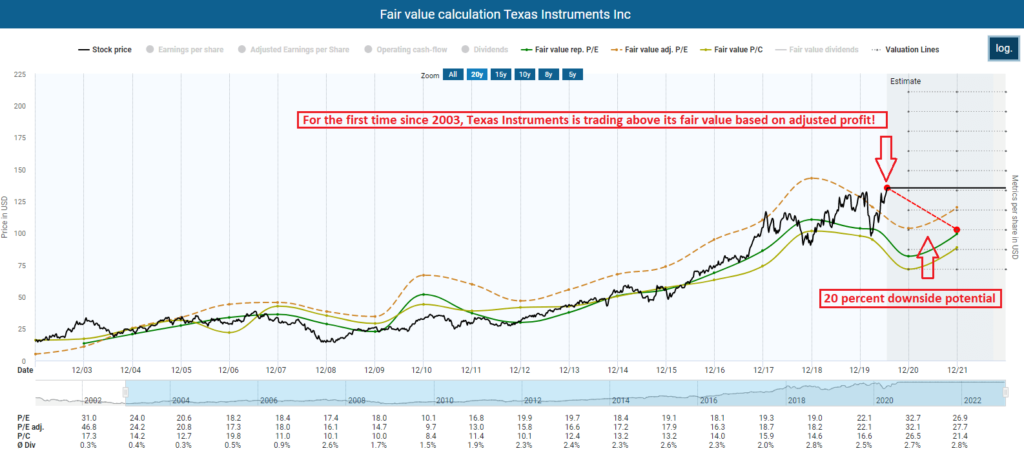The width and height of the screenshot is (1024, 453).
Task: Show the Dividends legend series
Action: pyautogui.click(x=485, y=49)
